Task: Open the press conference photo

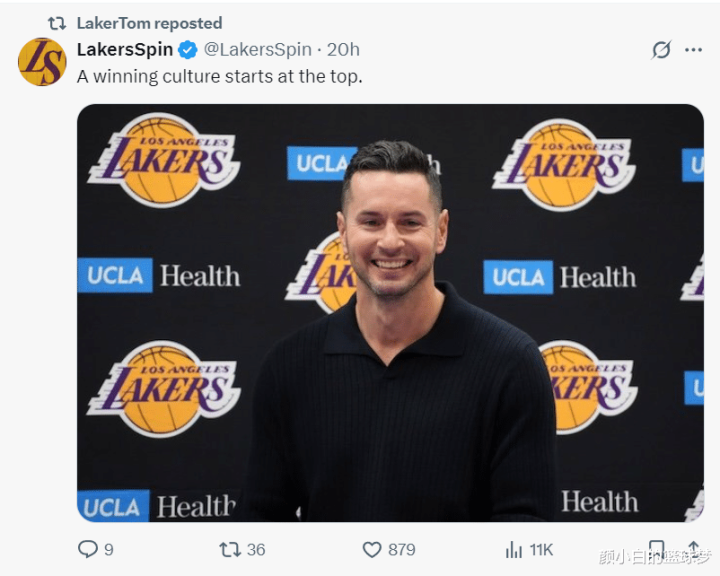Action: 390,312
